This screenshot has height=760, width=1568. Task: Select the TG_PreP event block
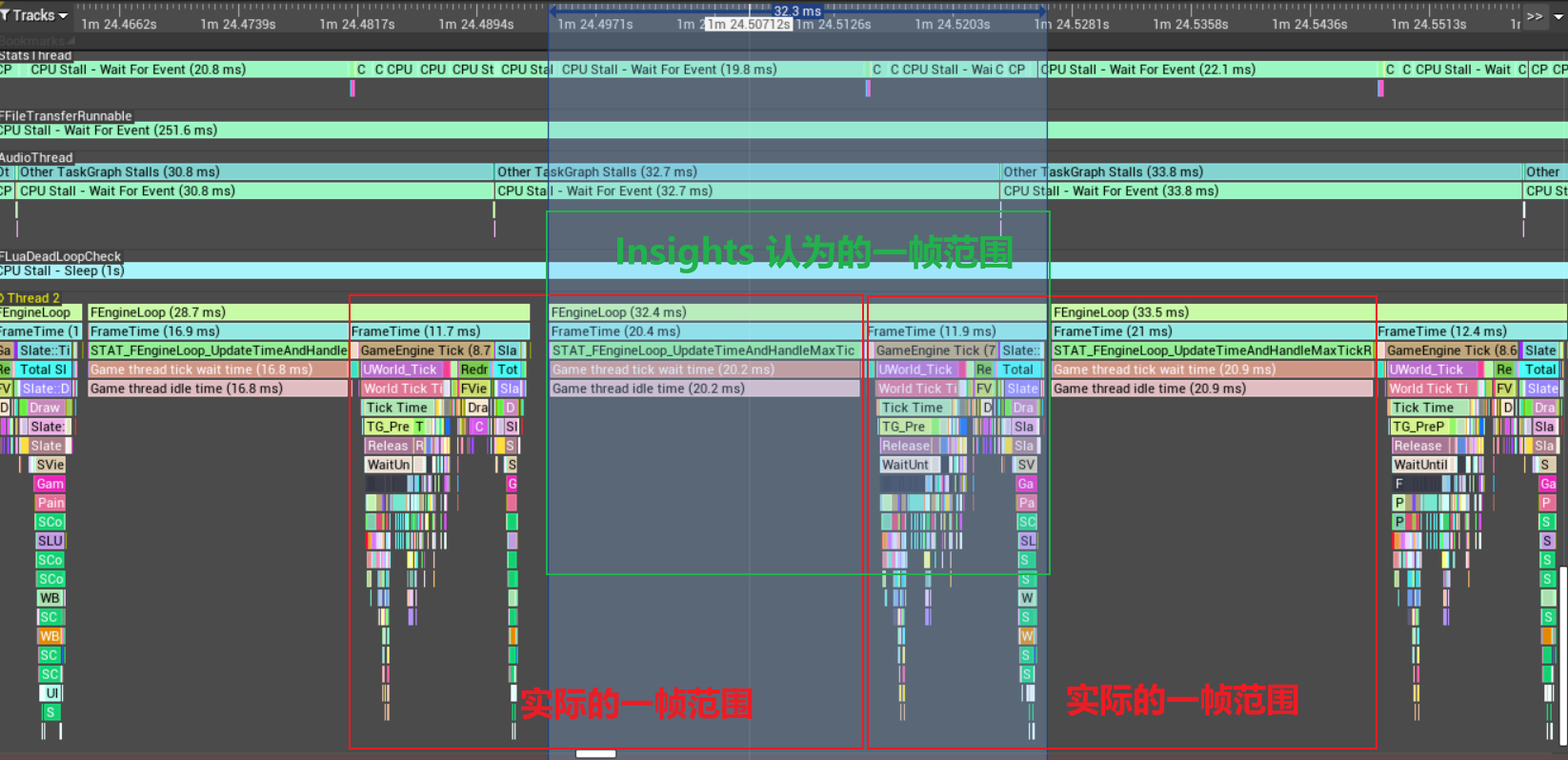tap(1418, 427)
